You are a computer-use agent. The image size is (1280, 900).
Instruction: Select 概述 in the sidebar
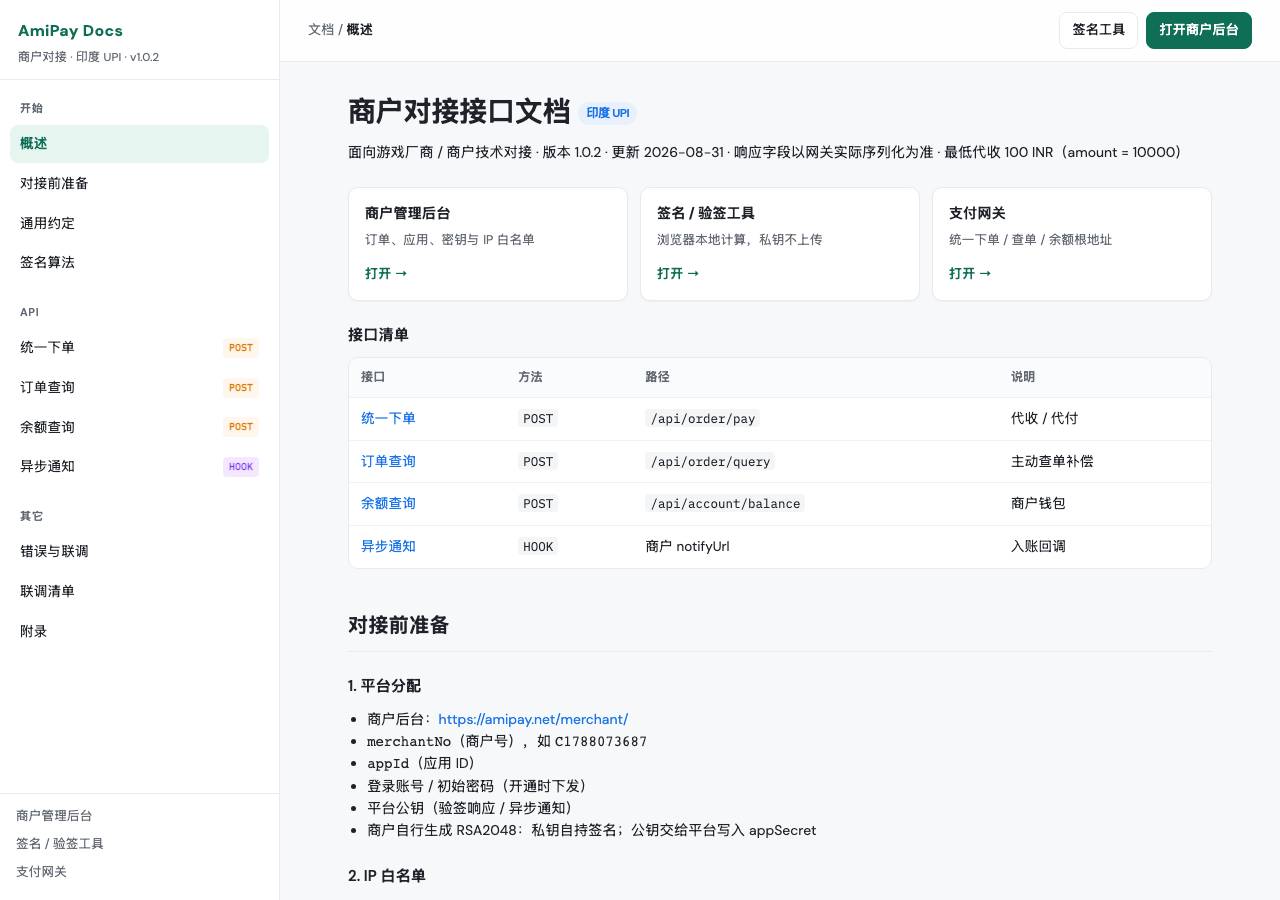139,143
